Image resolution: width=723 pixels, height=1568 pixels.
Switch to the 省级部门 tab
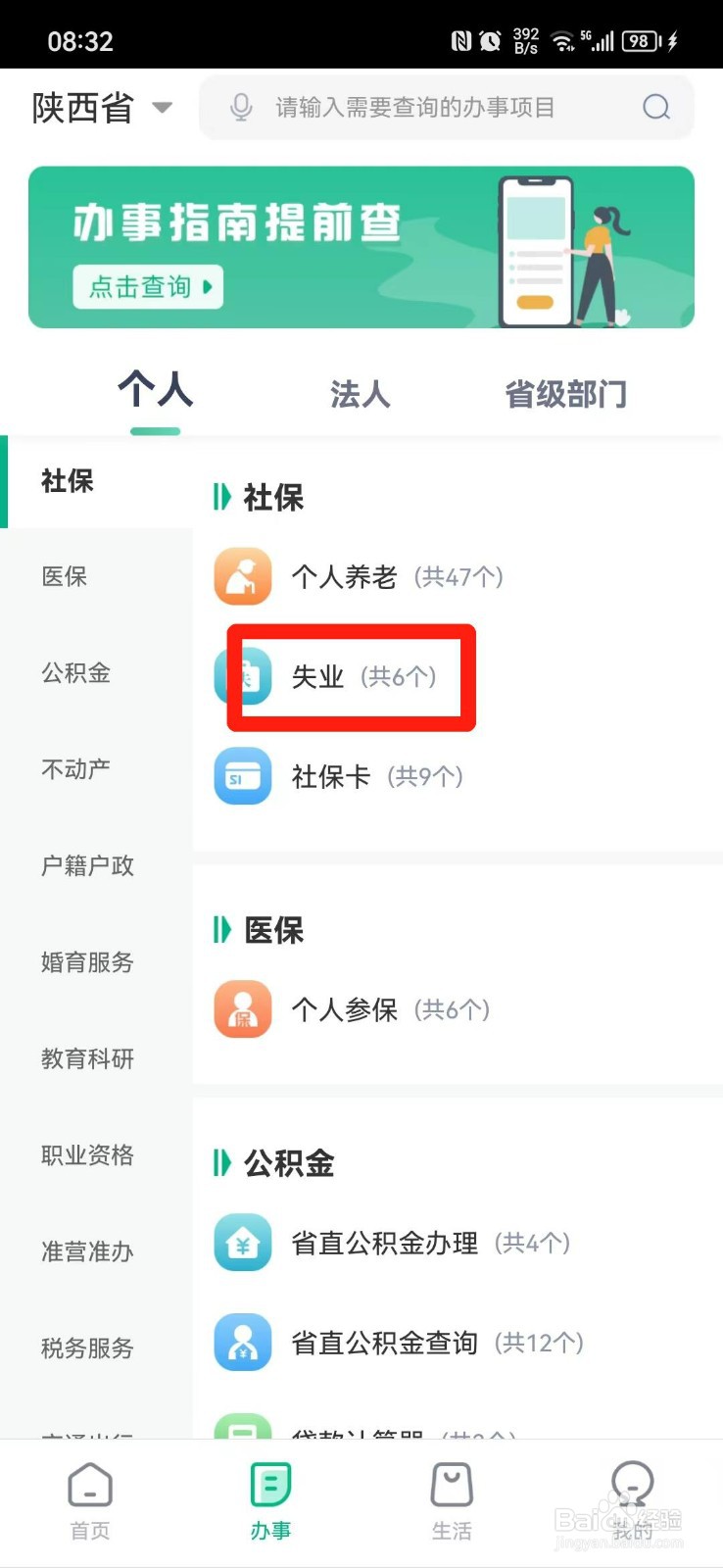[x=565, y=394]
